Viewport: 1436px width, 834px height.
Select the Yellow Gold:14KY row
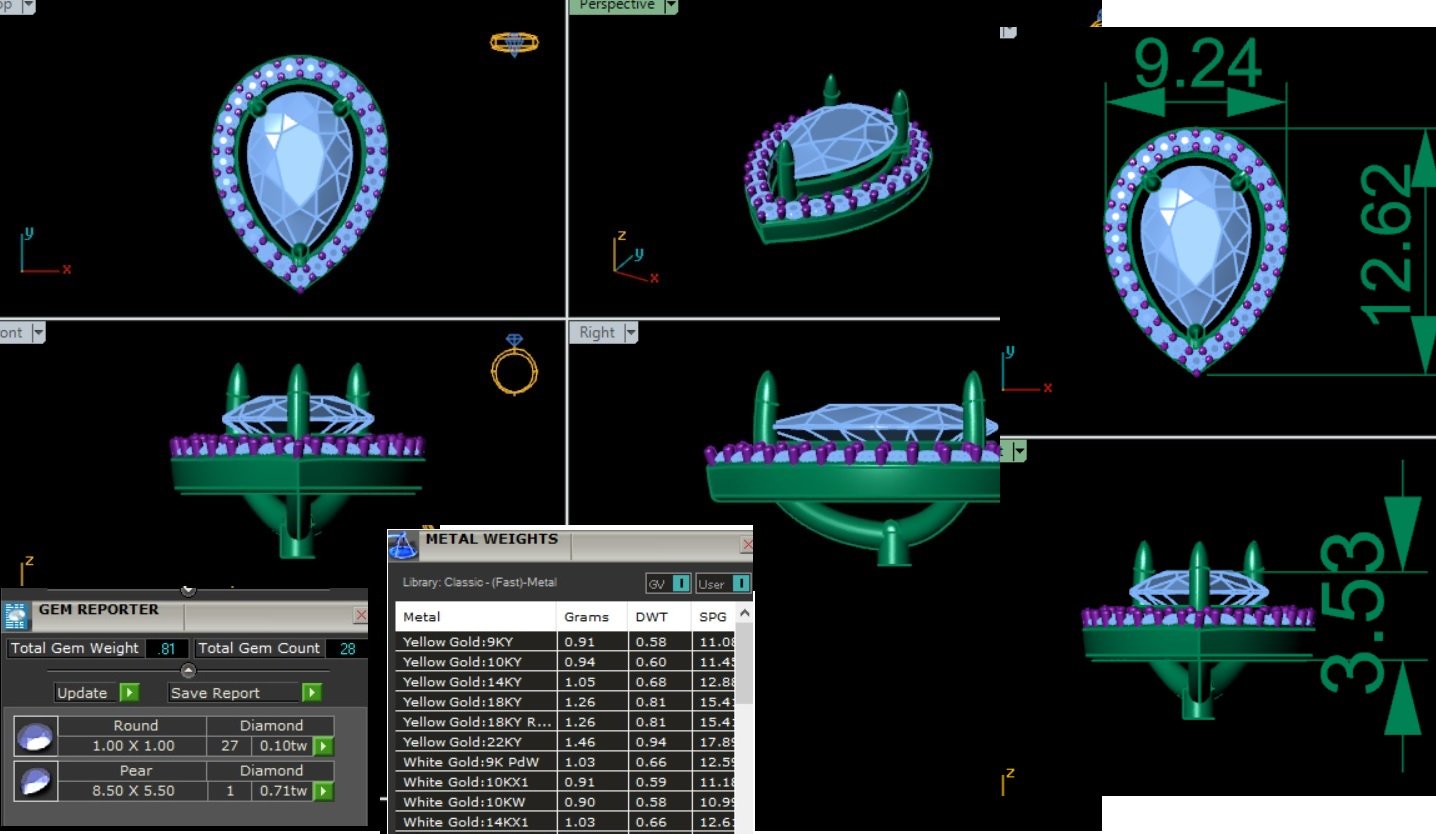[565, 682]
